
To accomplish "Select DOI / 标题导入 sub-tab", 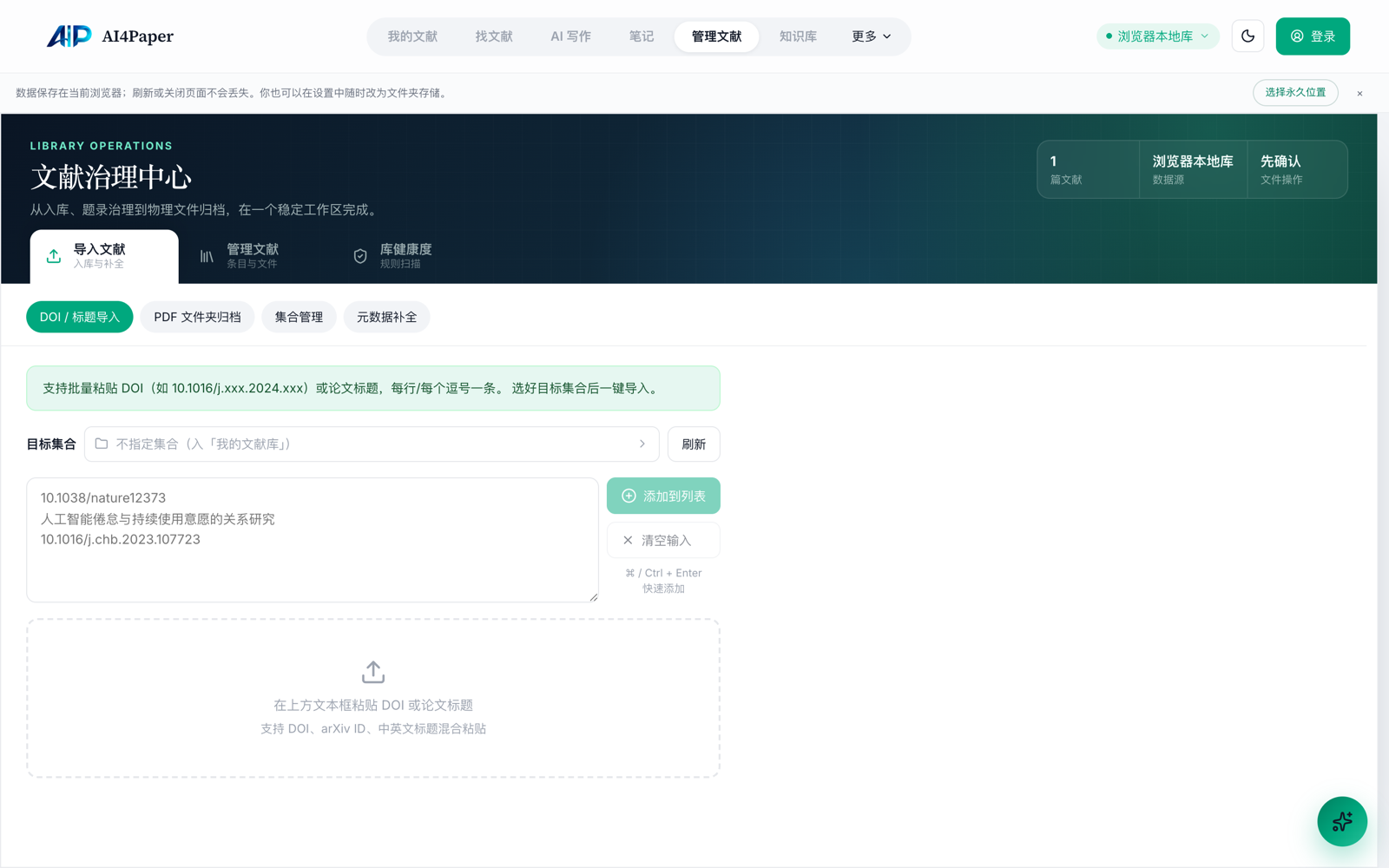I will [x=80, y=317].
